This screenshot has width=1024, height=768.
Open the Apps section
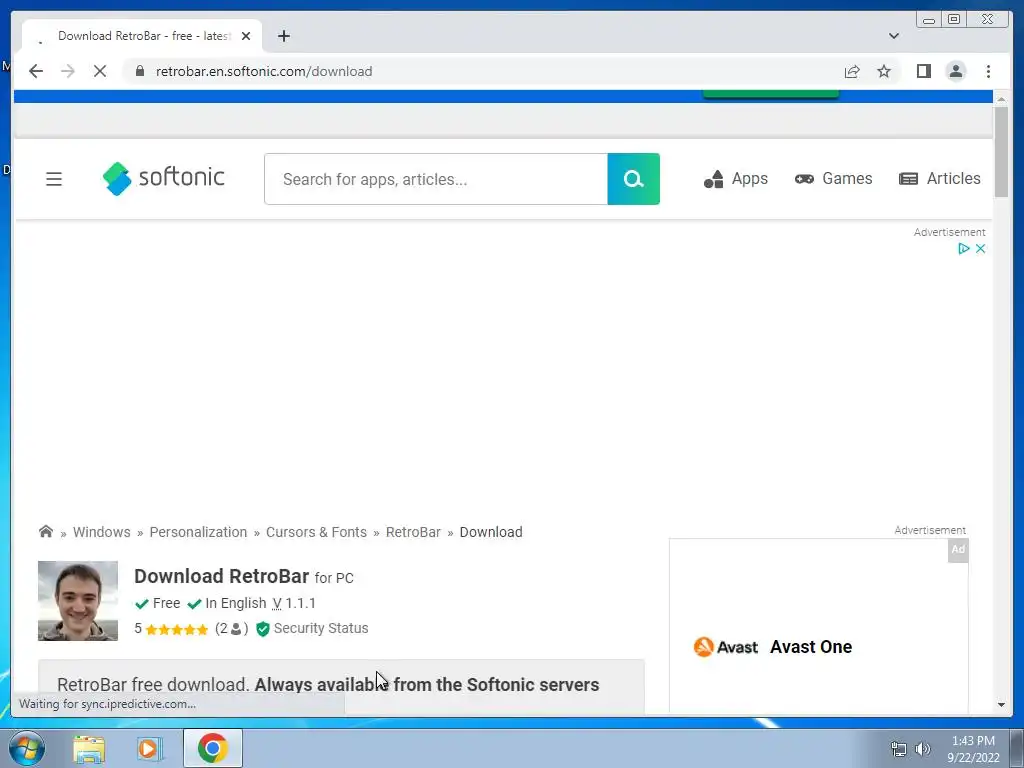[735, 178]
